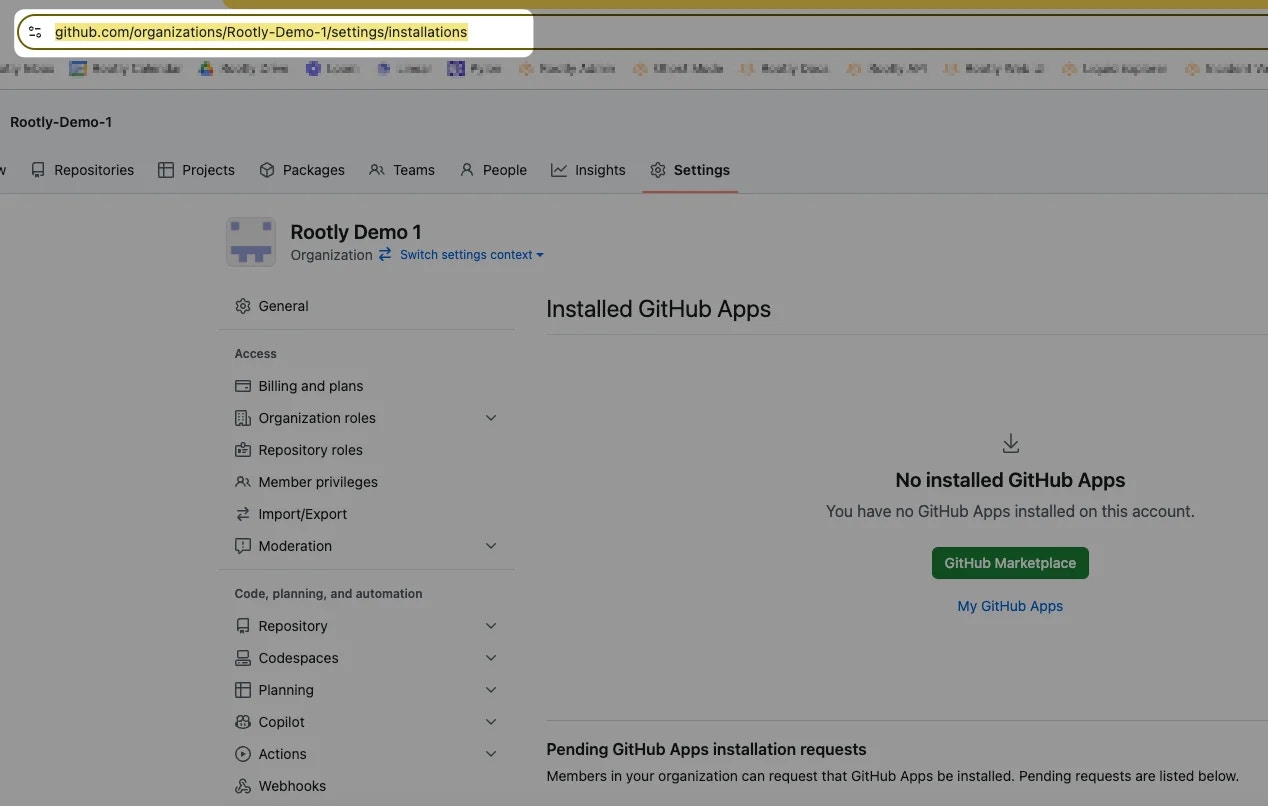This screenshot has height=806, width=1268.
Task: Open Codespaces settings
Action: click(366, 658)
